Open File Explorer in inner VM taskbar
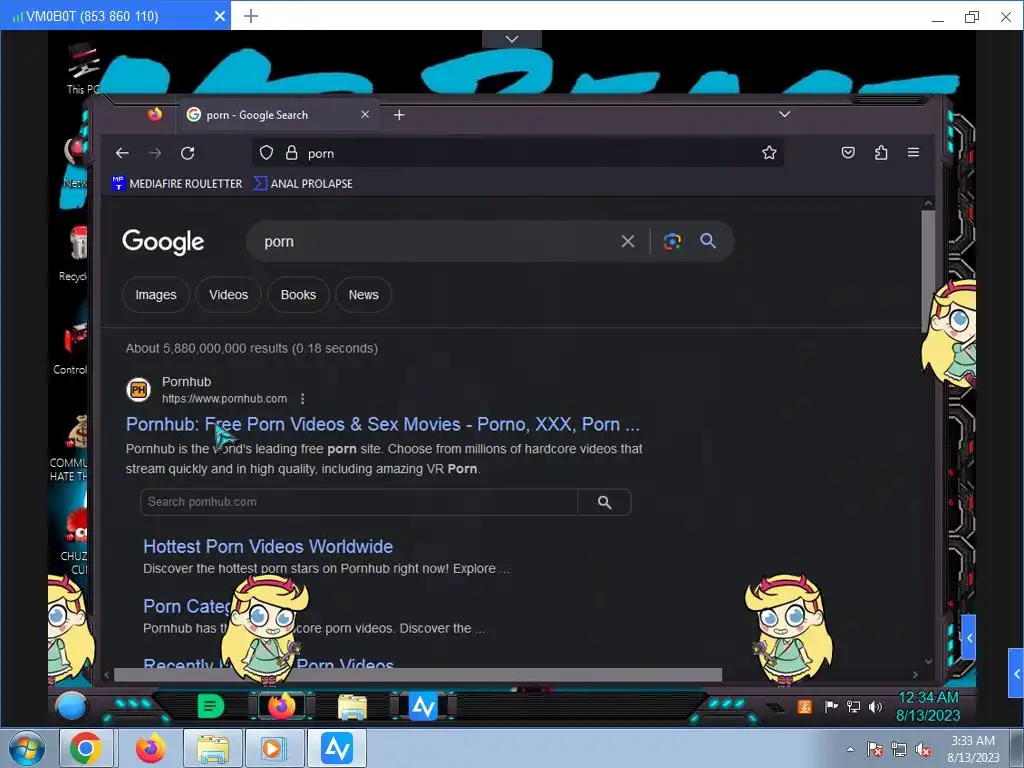Image resolution: width=1024 pixels, height=768 pixels. 352,706
